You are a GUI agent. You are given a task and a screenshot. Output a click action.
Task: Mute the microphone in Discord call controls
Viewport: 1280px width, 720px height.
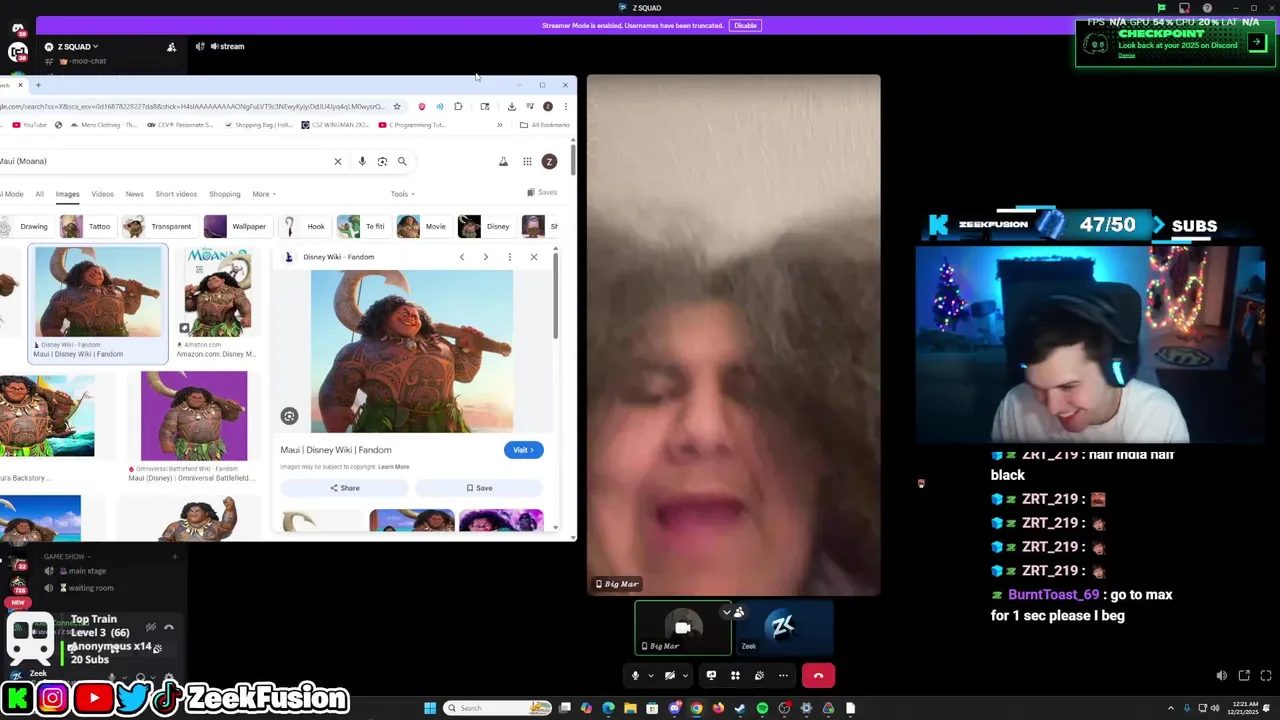(x=635, y=676)
